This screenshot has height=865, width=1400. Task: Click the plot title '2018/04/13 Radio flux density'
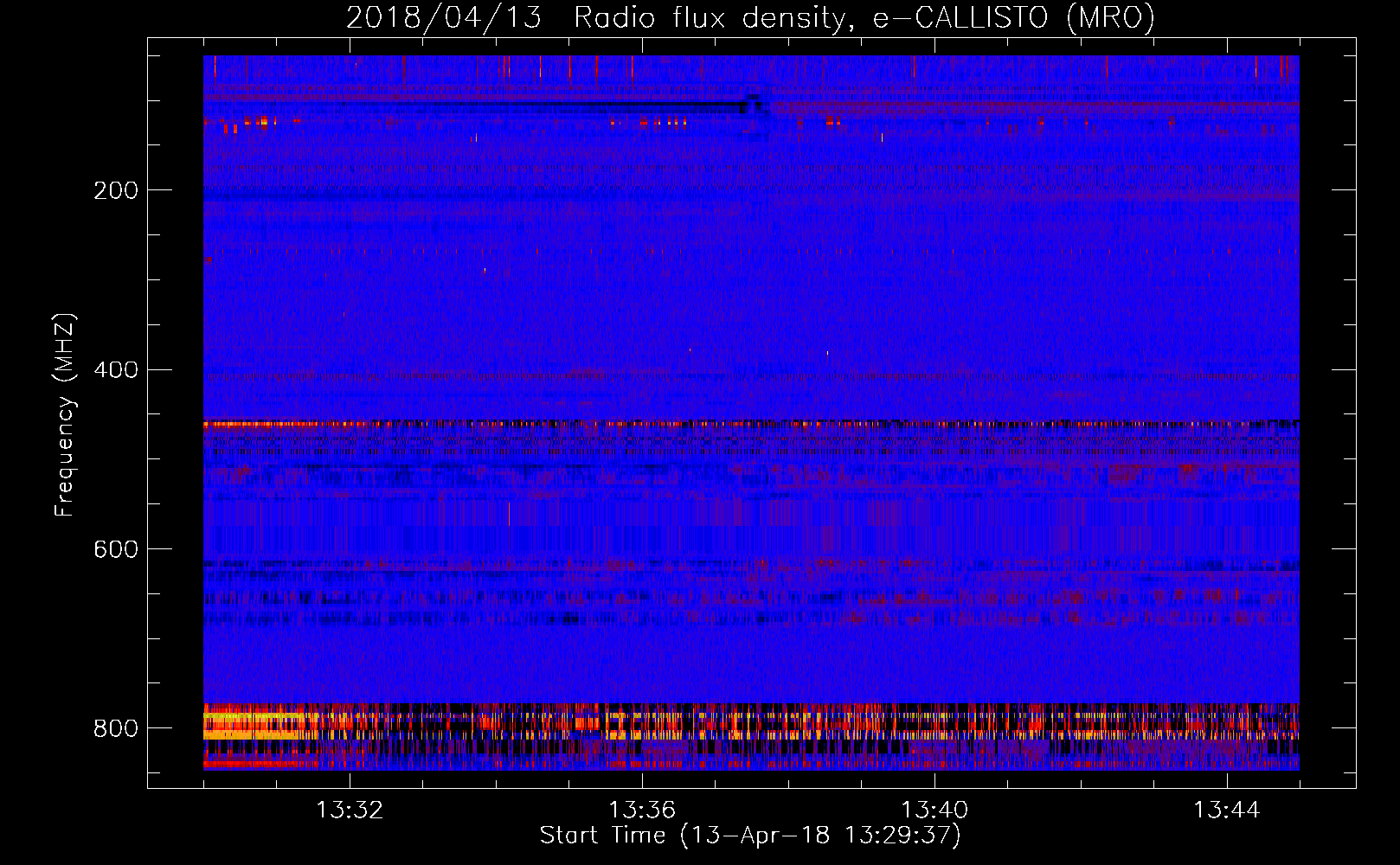[x=596, y=17]
